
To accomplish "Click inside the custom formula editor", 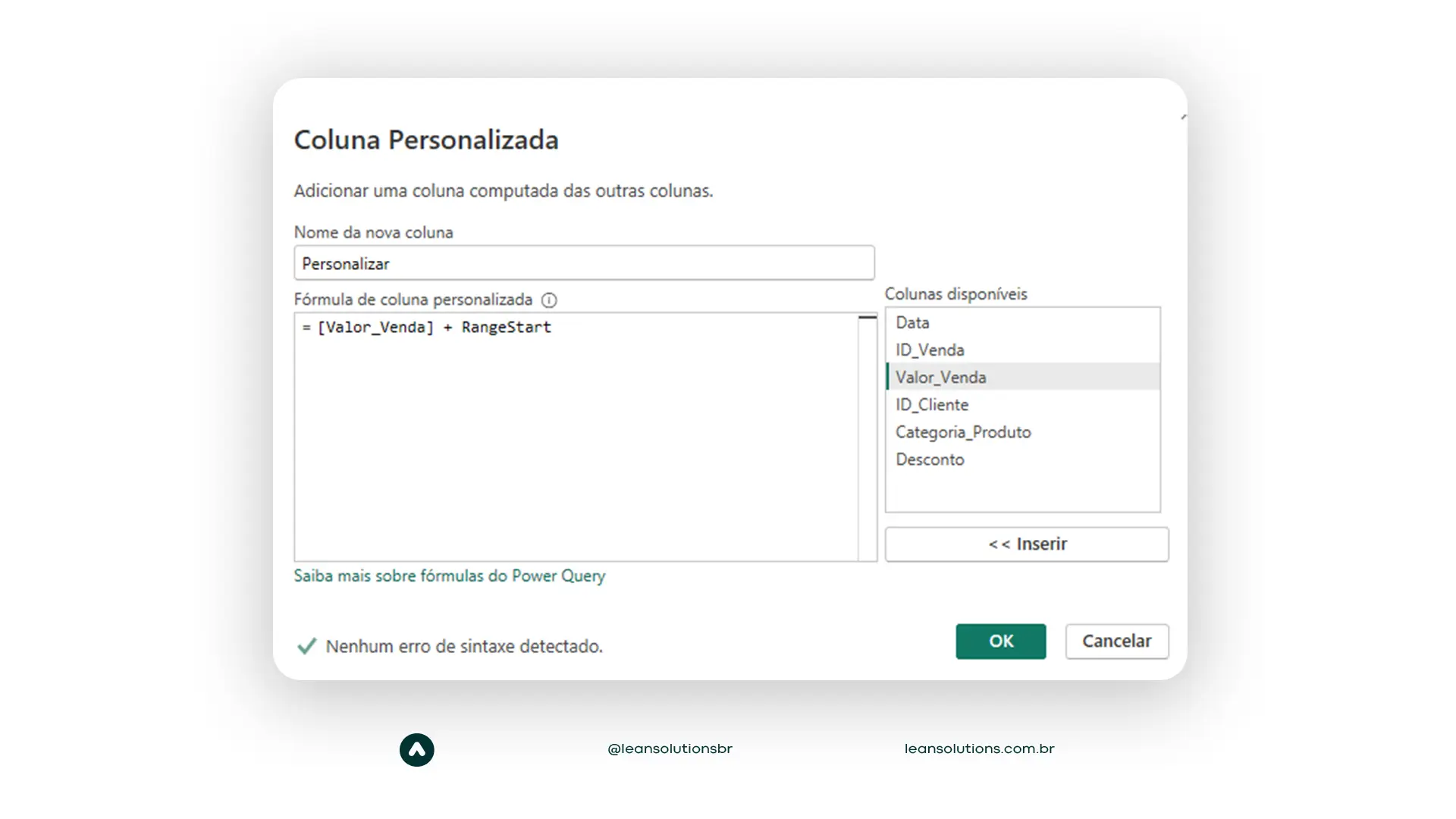I will [x=576, y=437].
